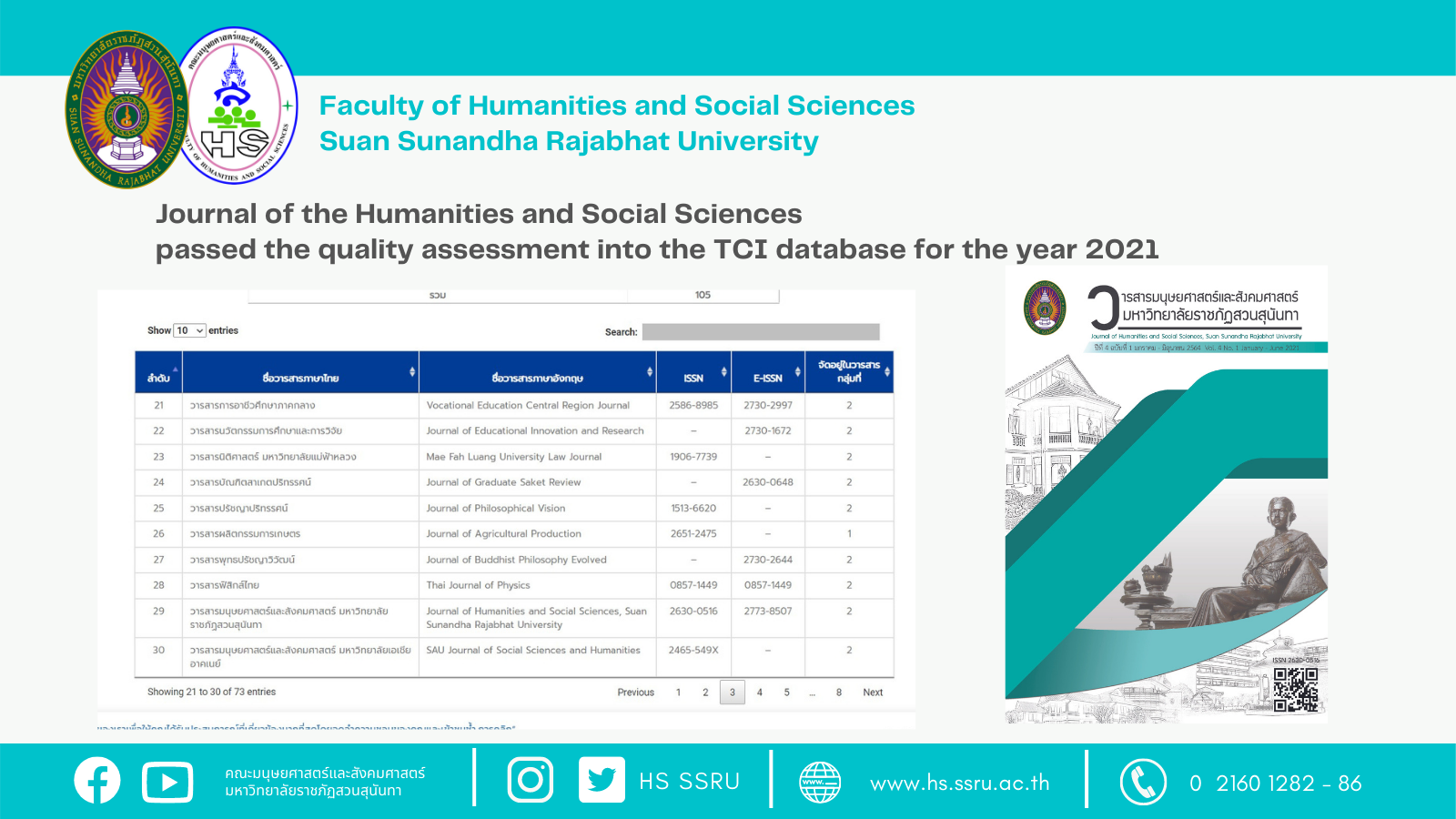Click the Instagram icon
Image resolution: width=1456 pixels, height=819 pixels.
(x=530, y=780)
